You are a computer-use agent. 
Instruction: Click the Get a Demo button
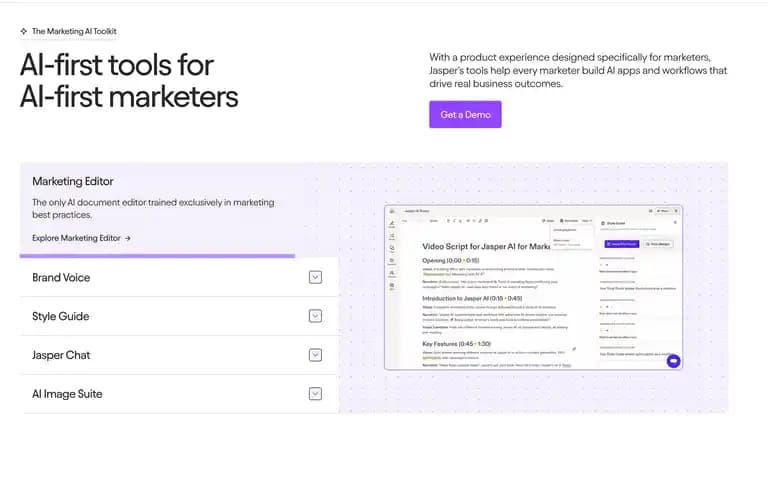465,115
